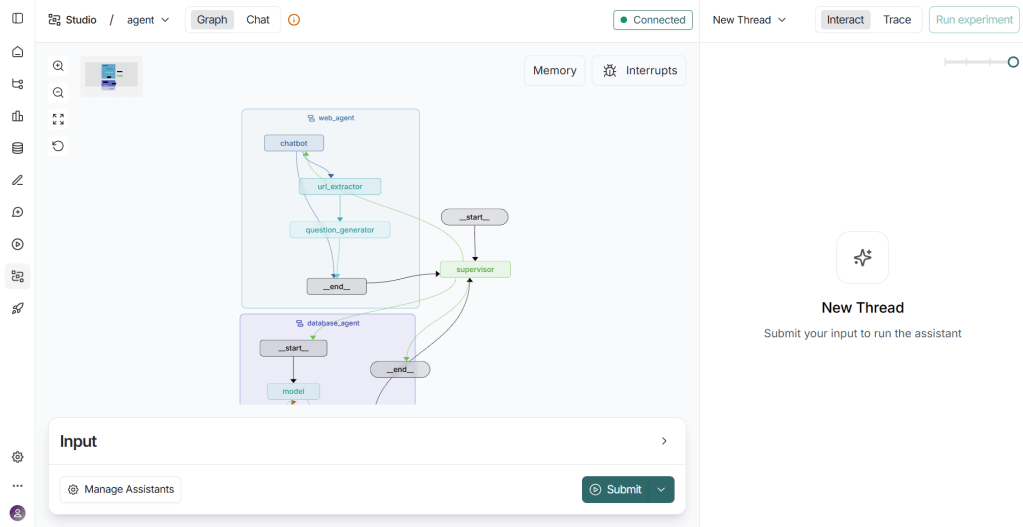The width and height of the screenshot is (1023, 527).
Task: Toggle the sidebar panel icon
Action: click(17, 19)
